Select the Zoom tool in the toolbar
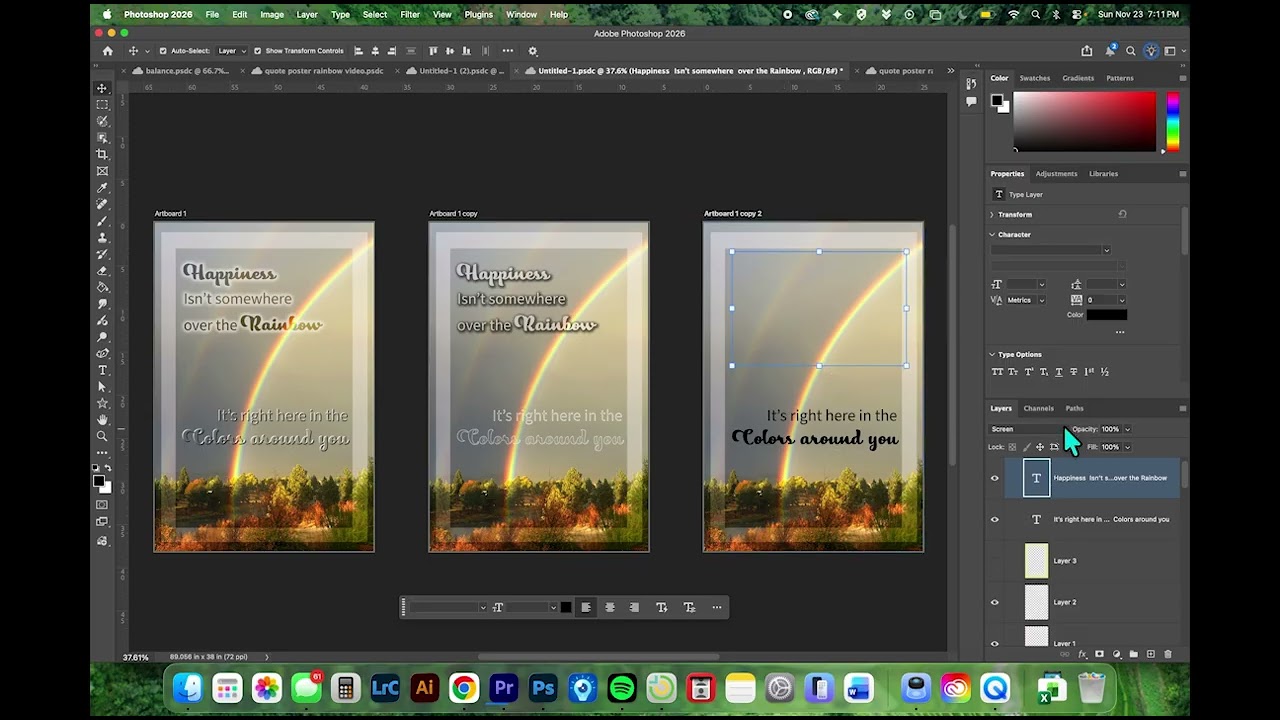 (102, 436)
